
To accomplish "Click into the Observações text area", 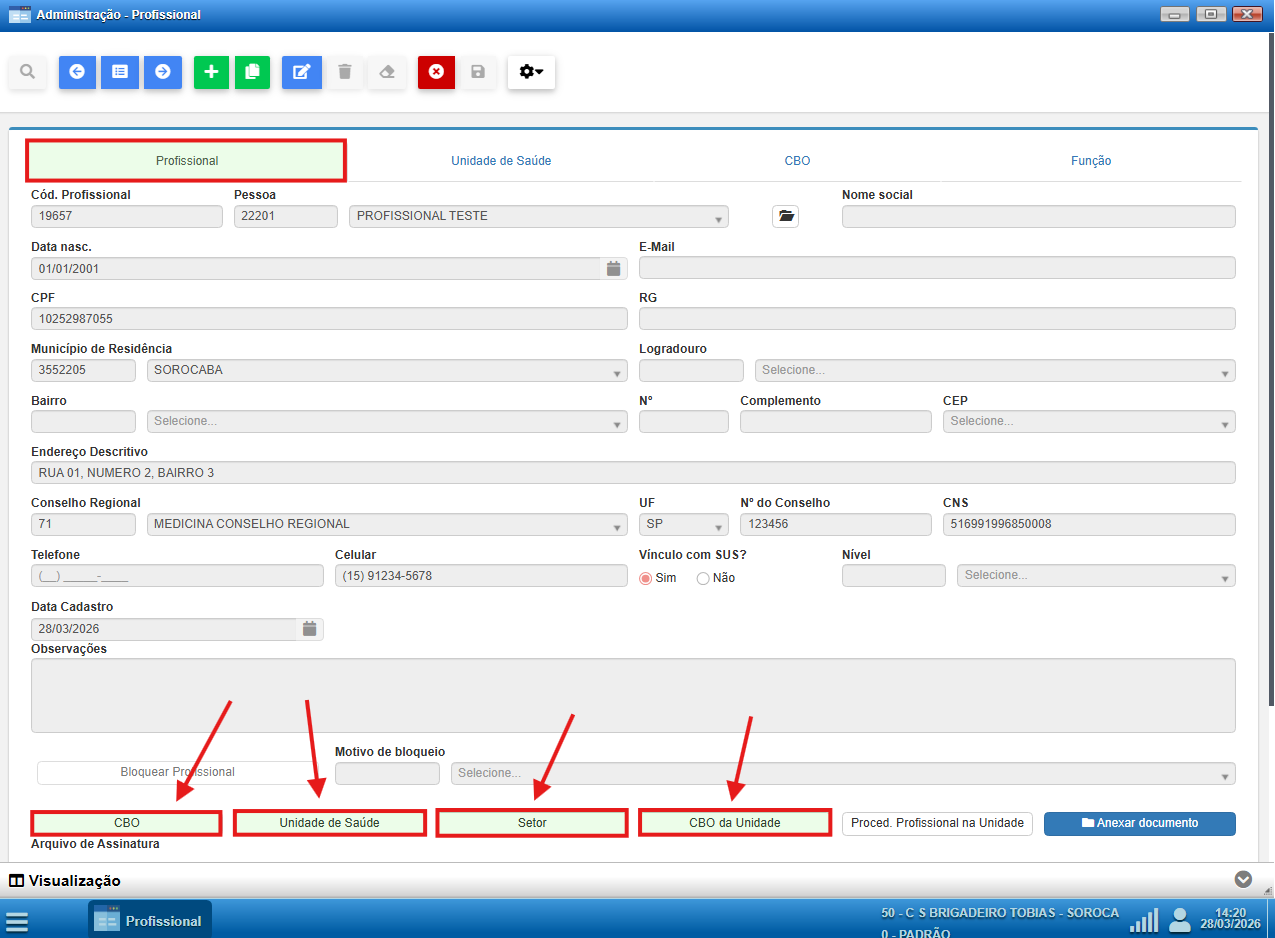I will 633,695.
